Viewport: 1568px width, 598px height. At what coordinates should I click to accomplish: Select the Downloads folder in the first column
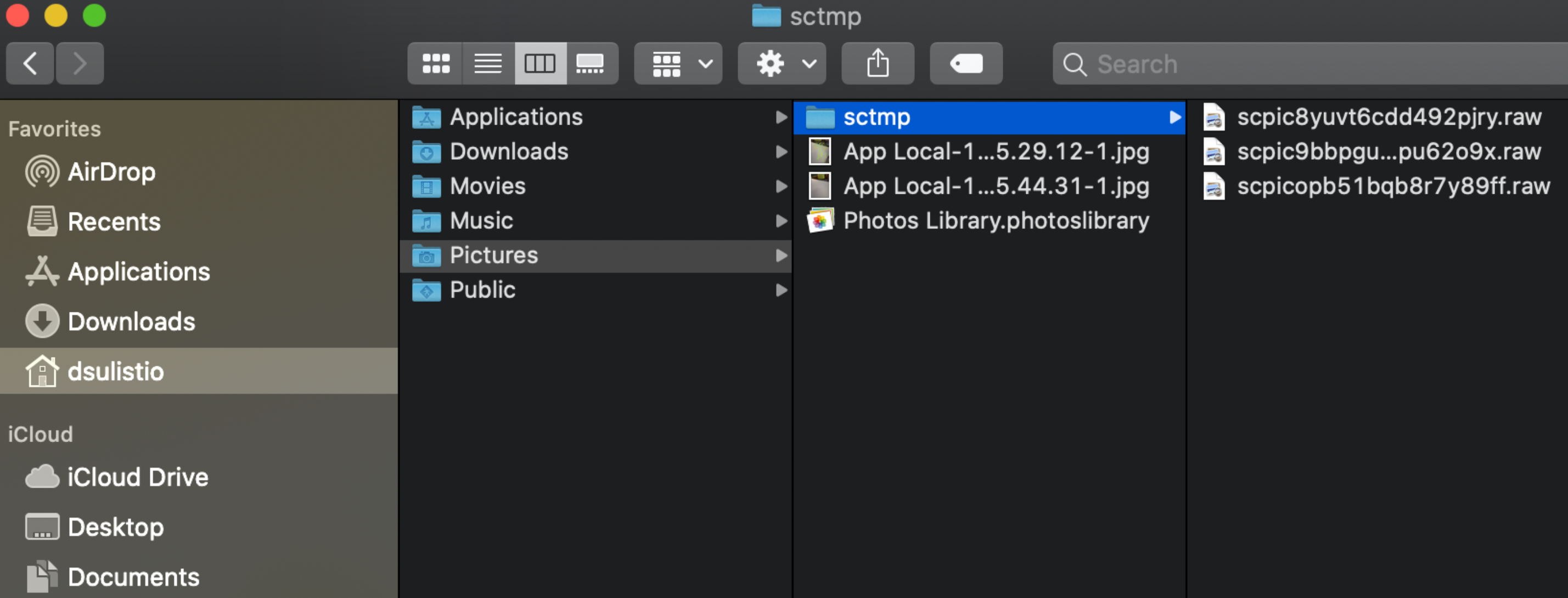pos(595,152)
